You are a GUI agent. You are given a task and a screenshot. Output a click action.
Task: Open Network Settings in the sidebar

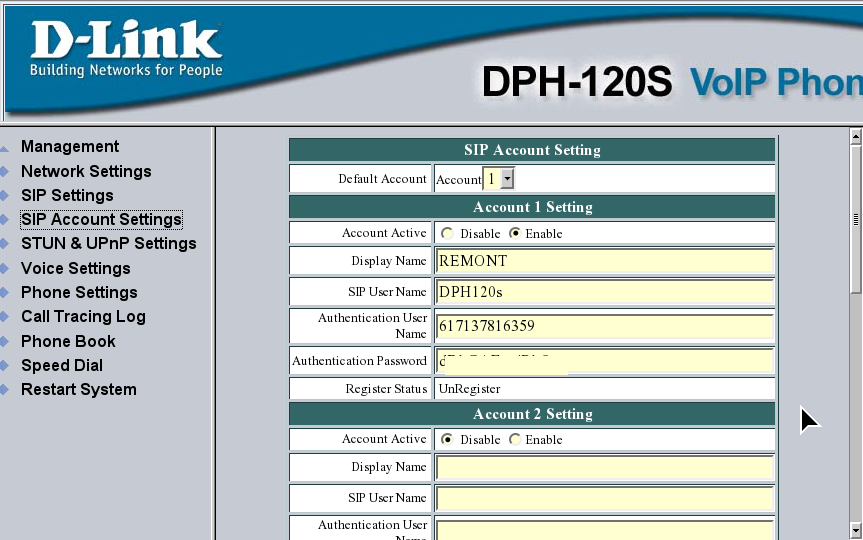tap(86, 171)
